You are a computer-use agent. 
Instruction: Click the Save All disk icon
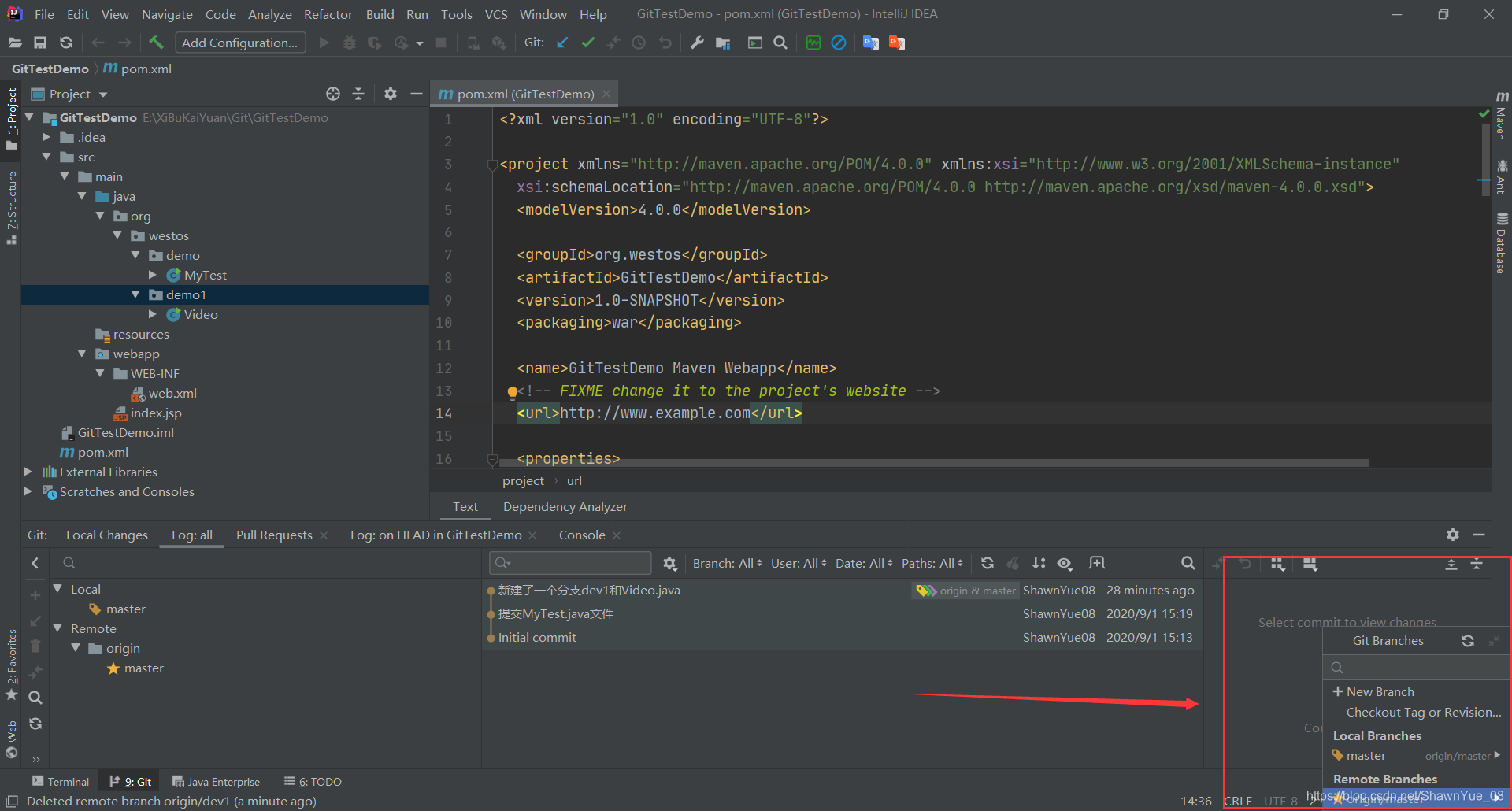tap(40, 43)
